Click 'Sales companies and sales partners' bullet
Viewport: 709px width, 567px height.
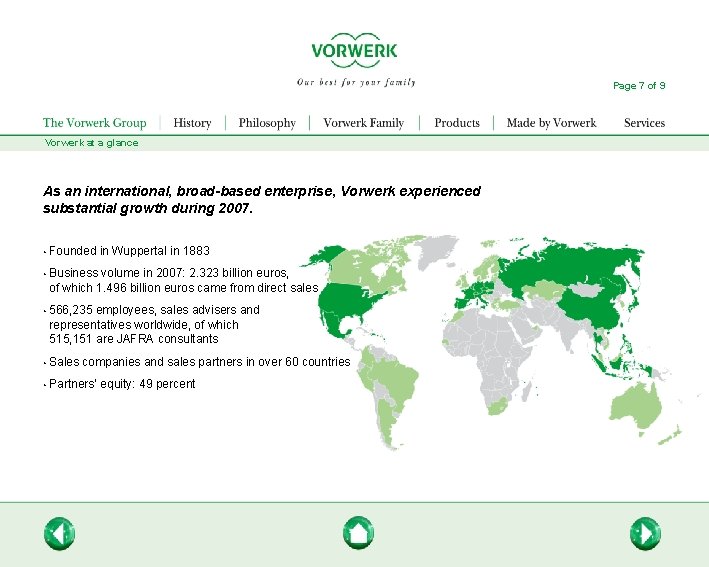click(199, 362)
